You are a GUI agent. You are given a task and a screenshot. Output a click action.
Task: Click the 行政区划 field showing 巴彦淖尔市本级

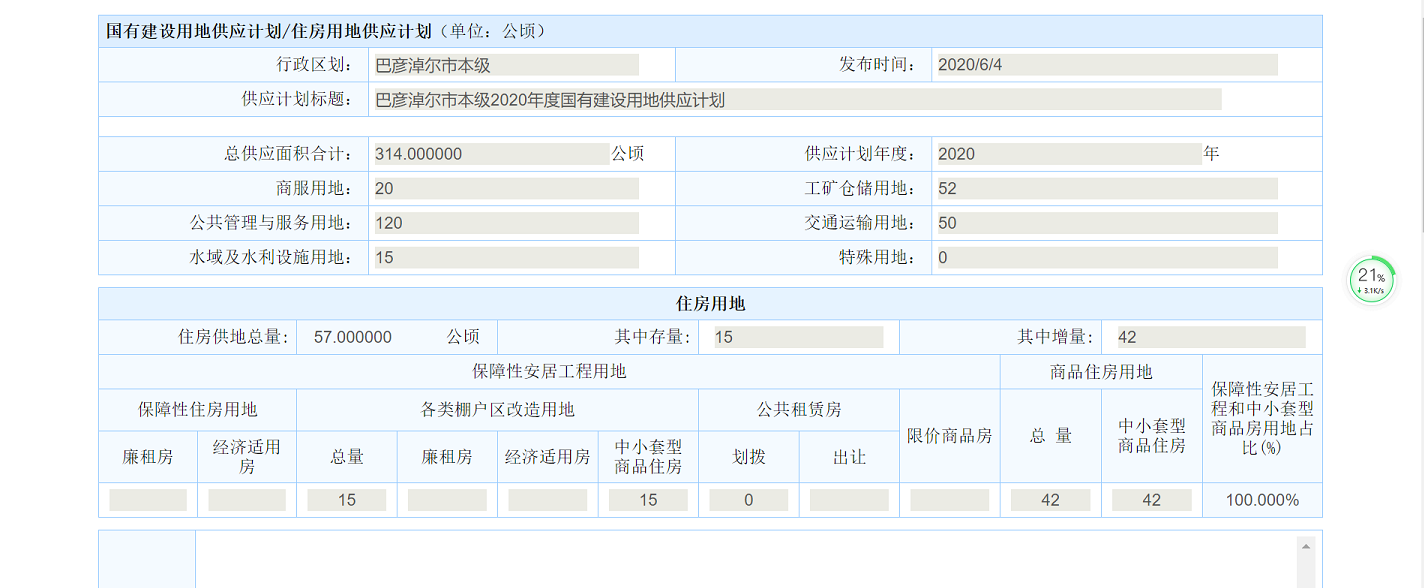(505, 66)
